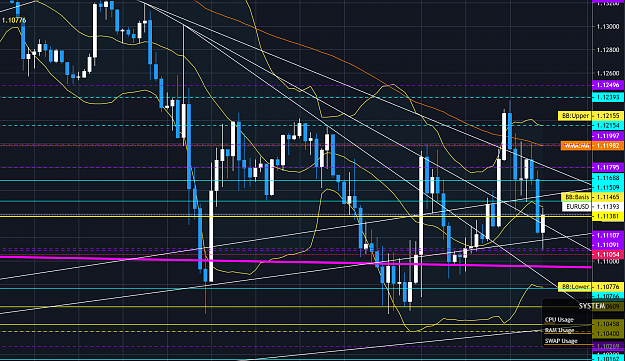625x361 pixels.
Task: Click the latest white candlestick near 1.11381
Action: [542, 224]
